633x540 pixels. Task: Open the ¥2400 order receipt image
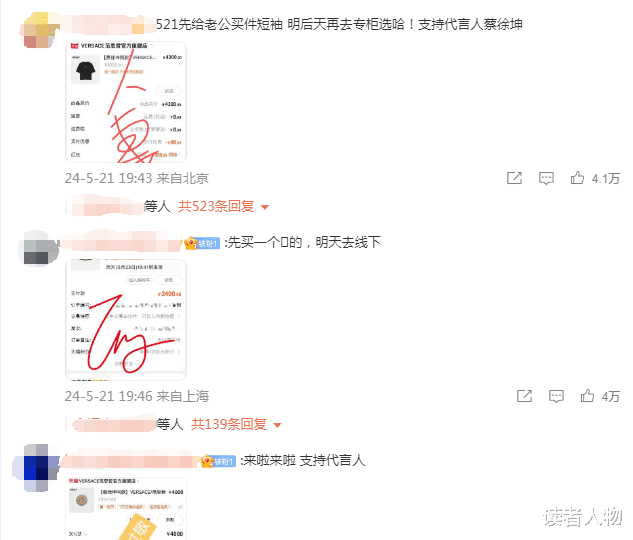[x=126, y=320]
